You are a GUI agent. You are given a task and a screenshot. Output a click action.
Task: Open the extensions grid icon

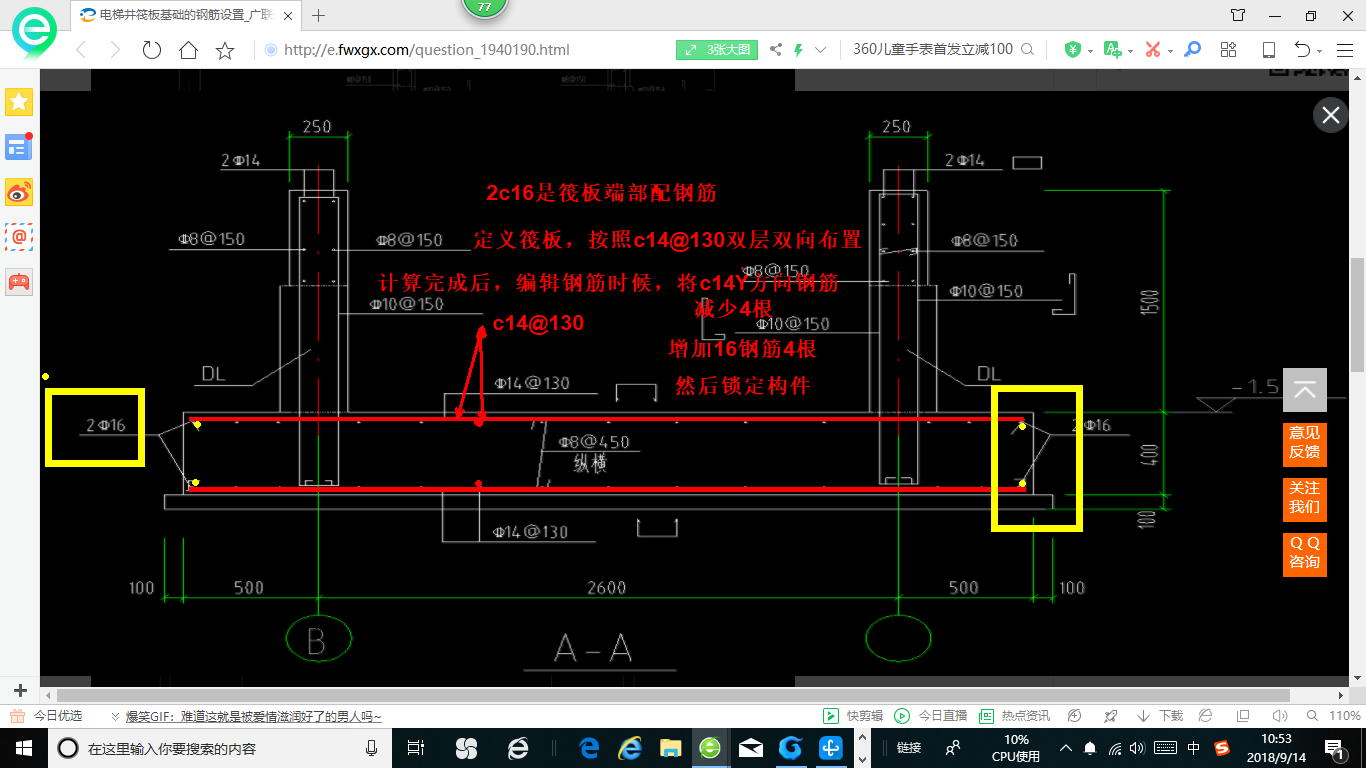1229,50
